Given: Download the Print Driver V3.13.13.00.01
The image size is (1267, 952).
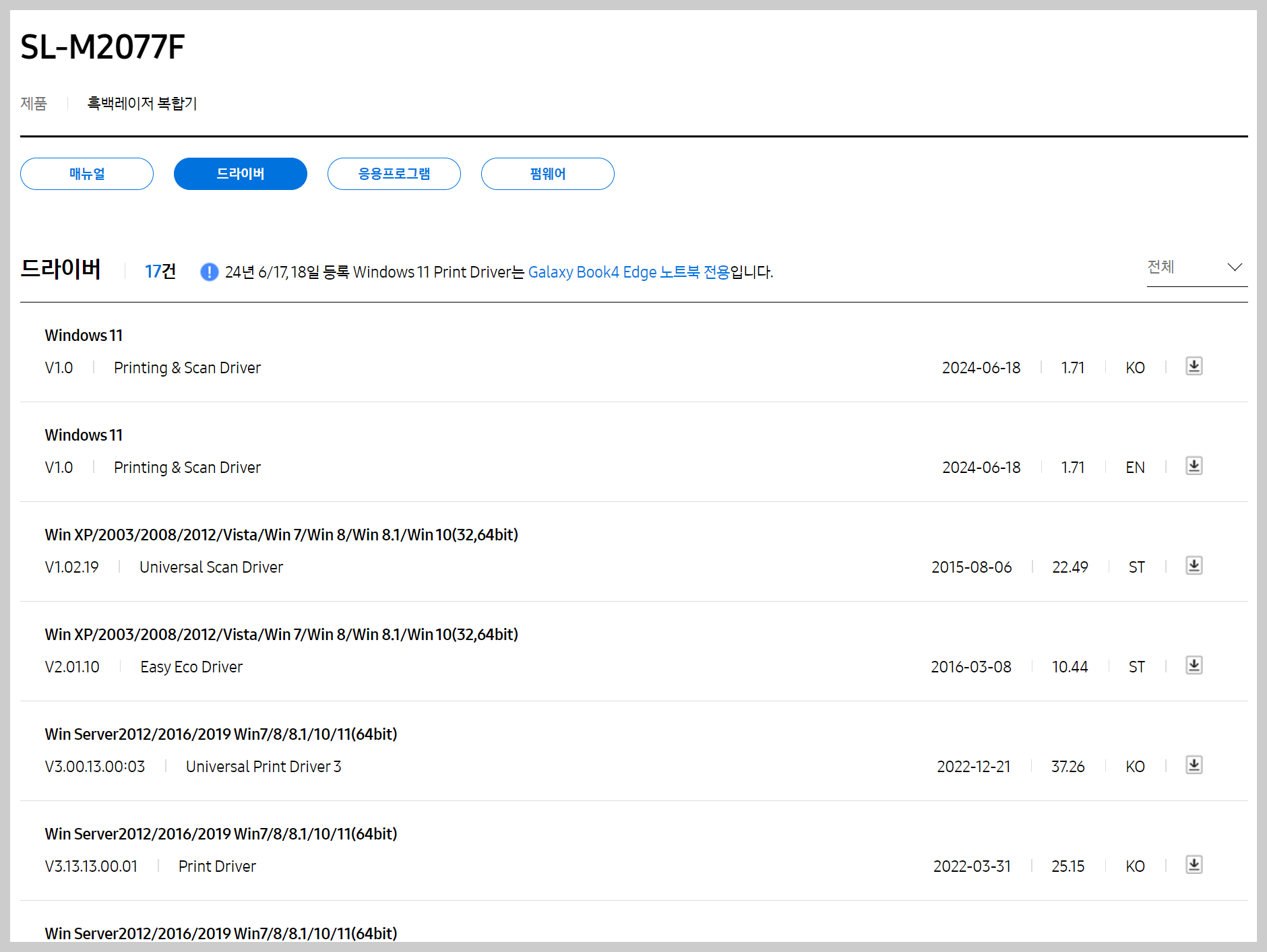Looking at the screenshot, I should coord(1194,864).
